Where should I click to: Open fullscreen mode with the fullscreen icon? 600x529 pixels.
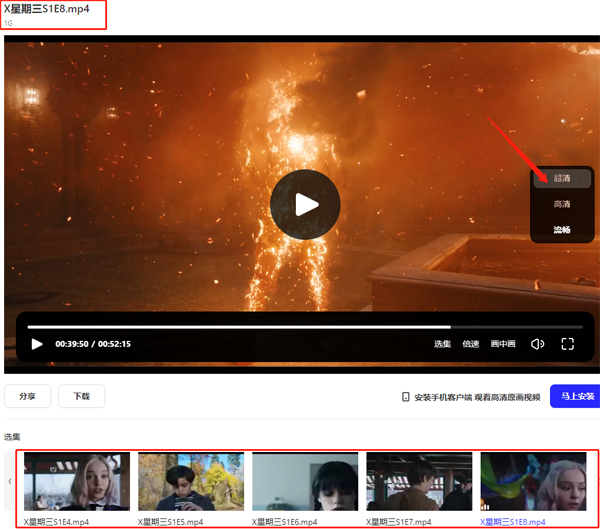coord(567,344)
